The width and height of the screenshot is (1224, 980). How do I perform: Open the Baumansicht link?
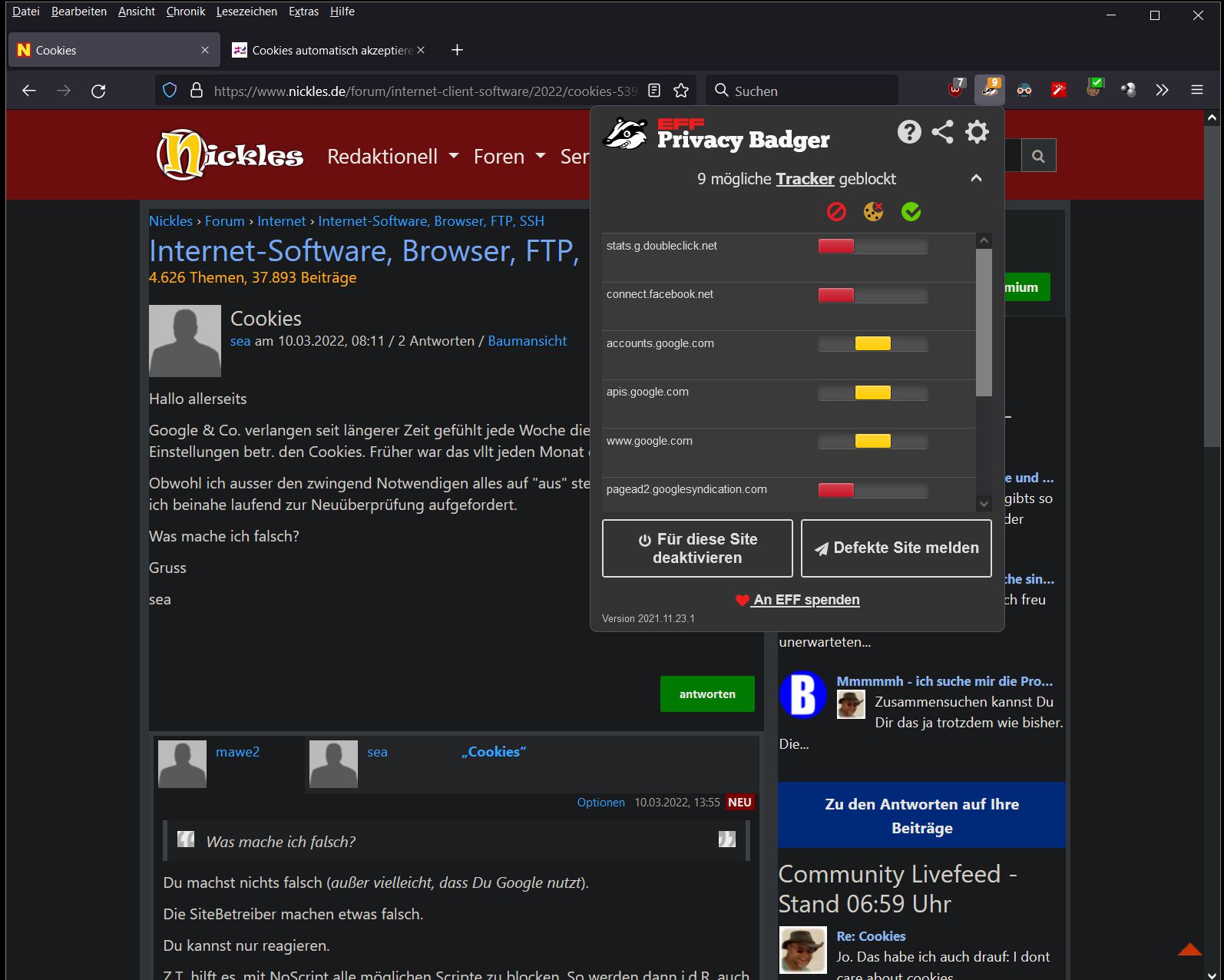(527, 341)
